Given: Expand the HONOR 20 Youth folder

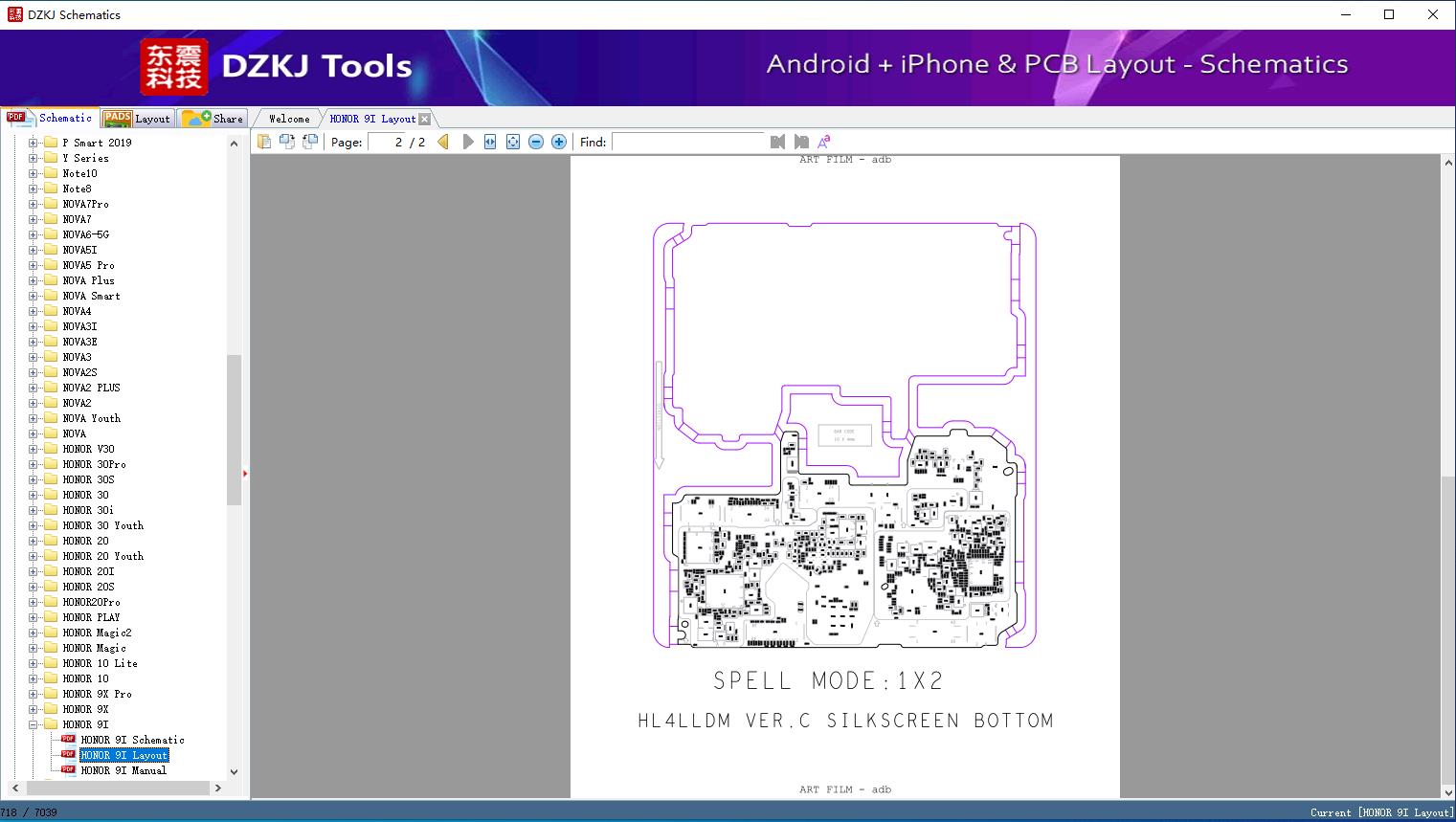Looking at the screenshot, I should pyautogui.click(x=33, y=556).
